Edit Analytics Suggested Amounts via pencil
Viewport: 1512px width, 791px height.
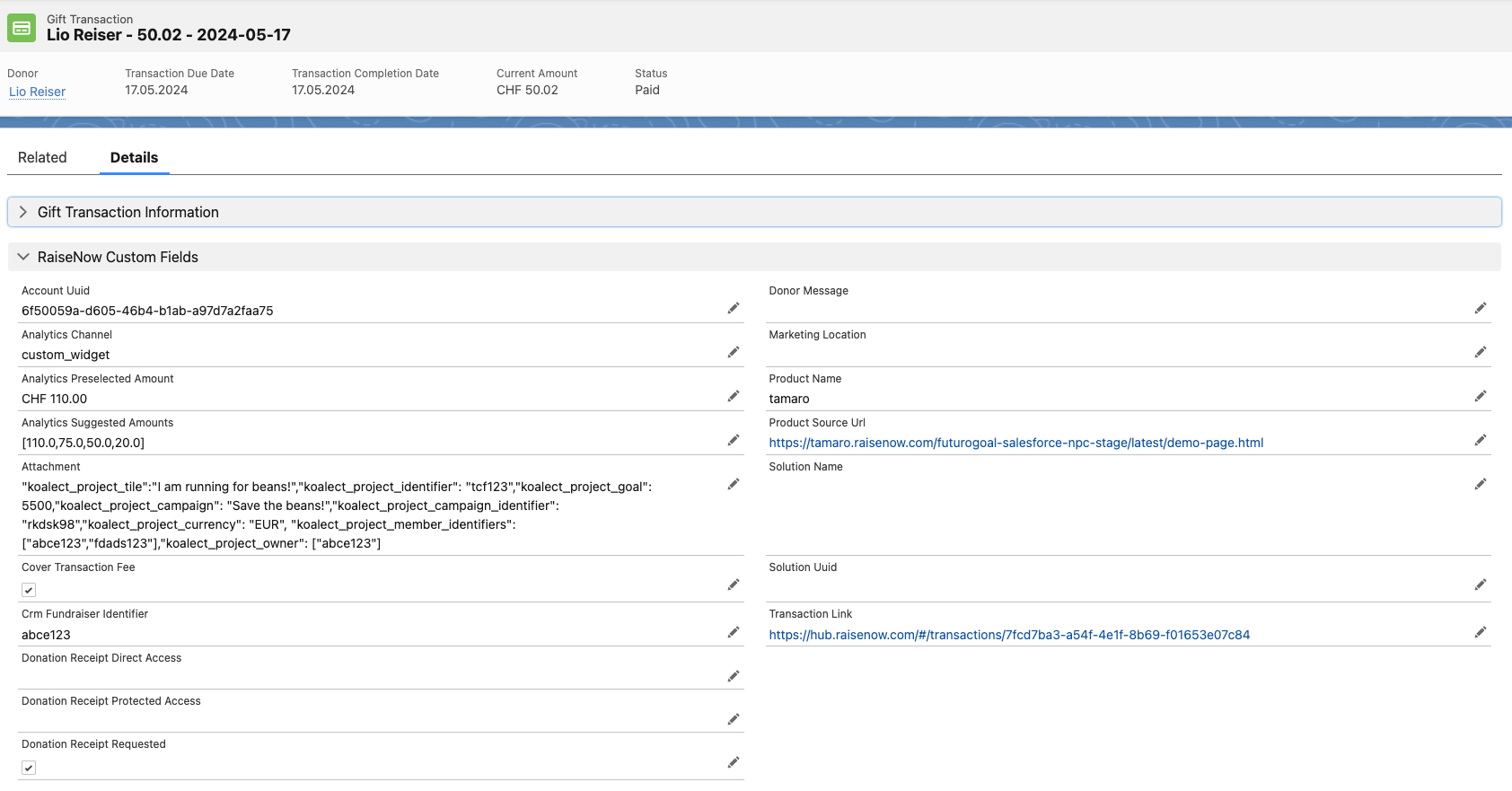pyautogui.click(x=734, y=440)
